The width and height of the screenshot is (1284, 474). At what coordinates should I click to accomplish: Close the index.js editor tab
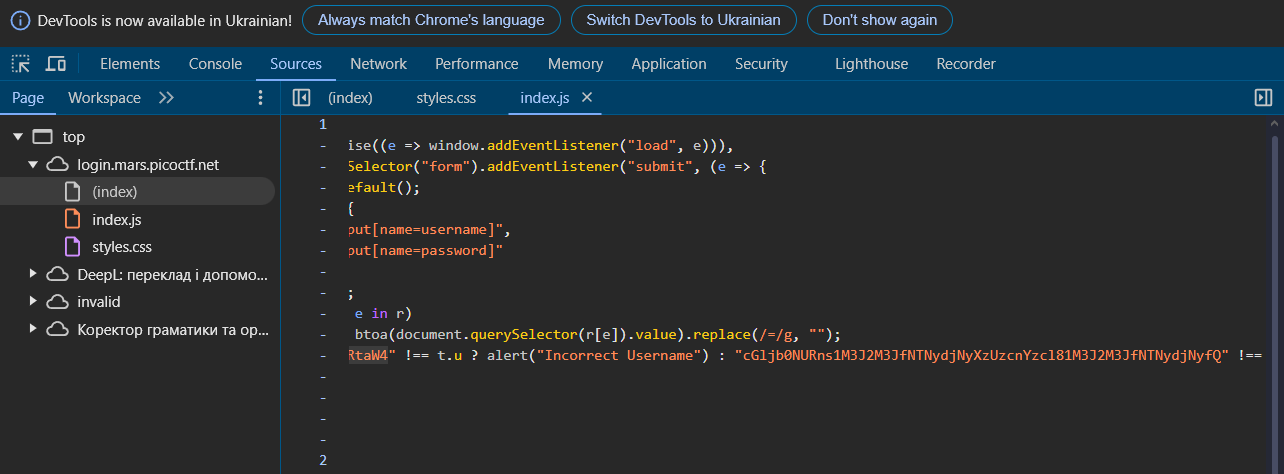click(x=587, y=97)
